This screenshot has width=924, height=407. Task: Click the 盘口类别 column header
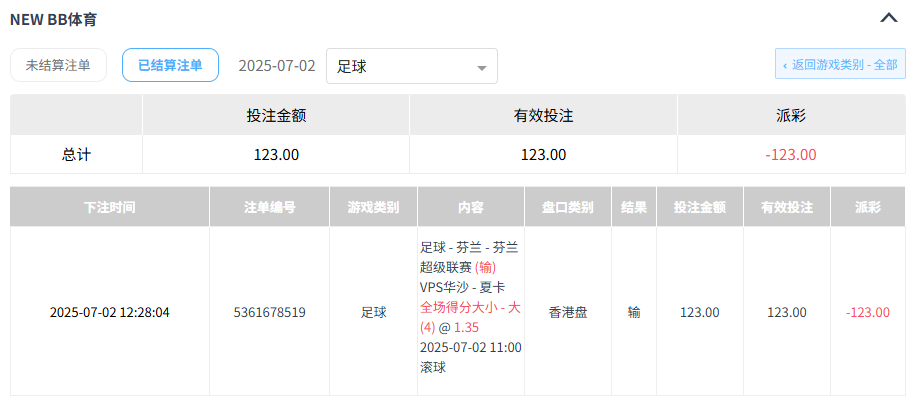click(567, 208)
